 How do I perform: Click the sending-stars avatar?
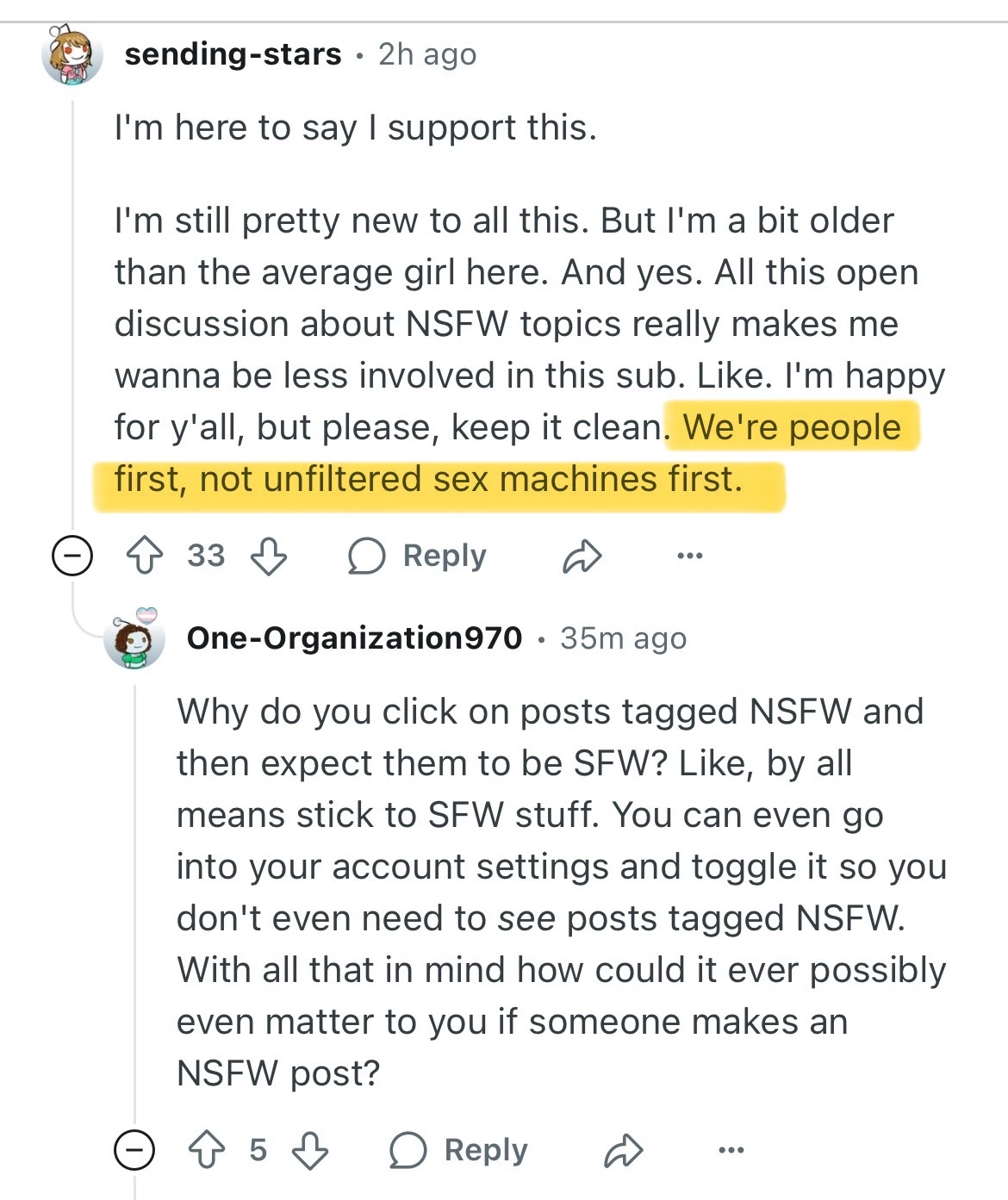(x=72, y=54)
